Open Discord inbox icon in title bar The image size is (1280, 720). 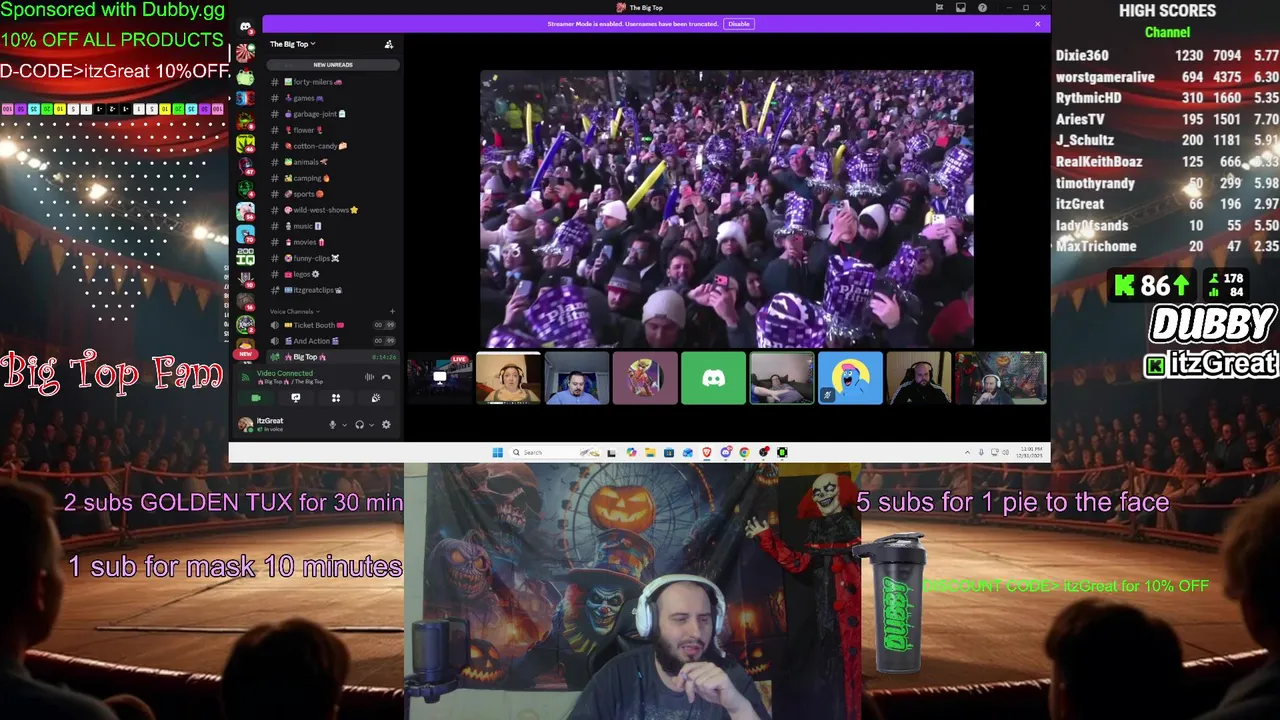tap(960, 8)
